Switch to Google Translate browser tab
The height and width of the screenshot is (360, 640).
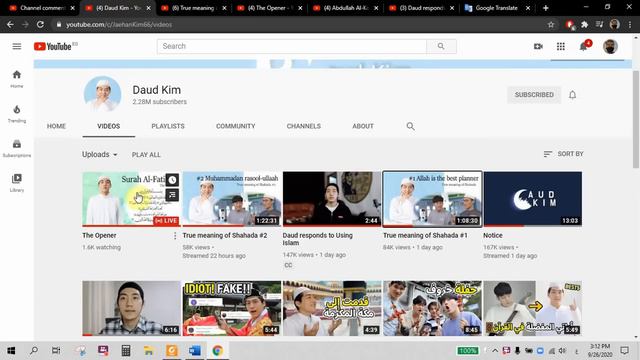[497, 8]
